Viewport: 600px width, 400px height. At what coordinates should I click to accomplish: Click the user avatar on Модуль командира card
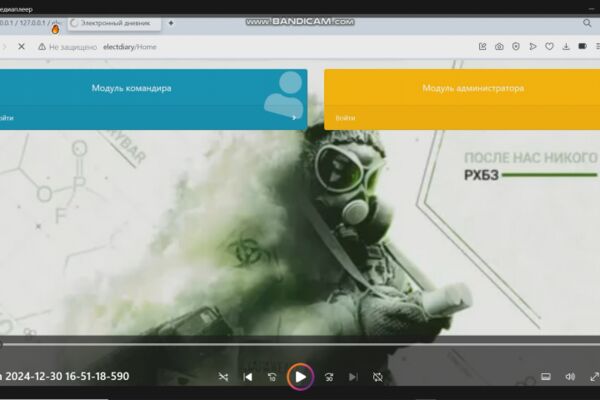pyautogui.click(x=284, y=94)
